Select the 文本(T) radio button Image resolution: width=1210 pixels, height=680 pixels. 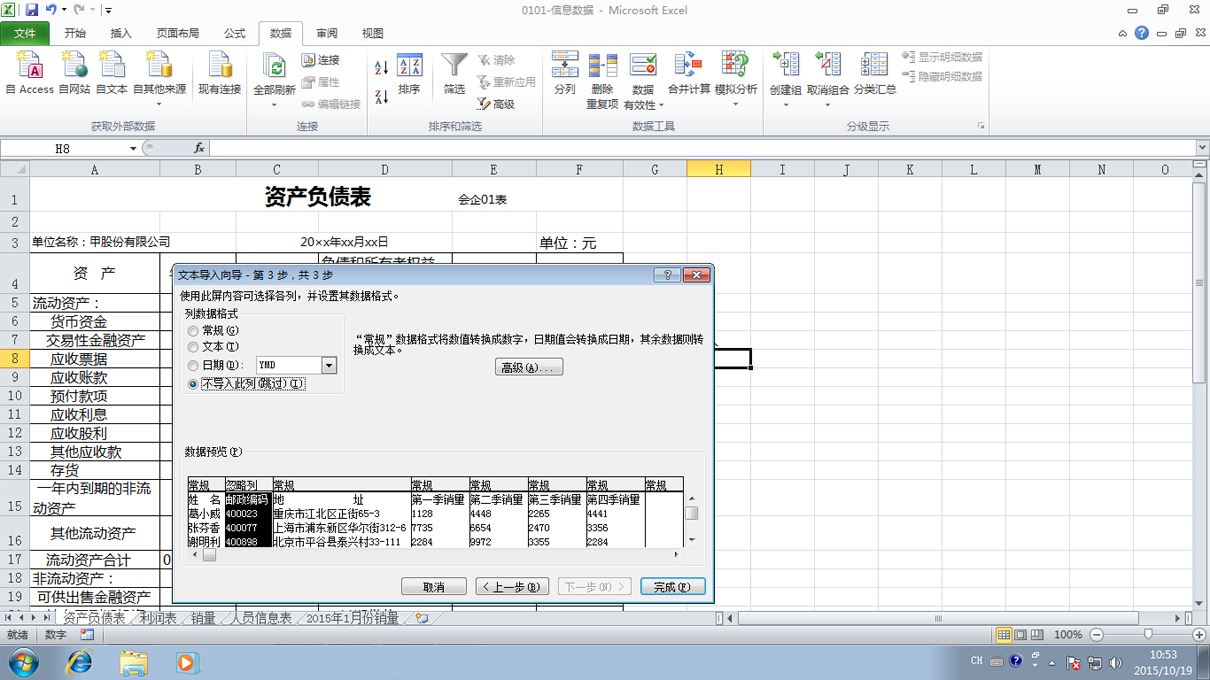click(193, 347)
